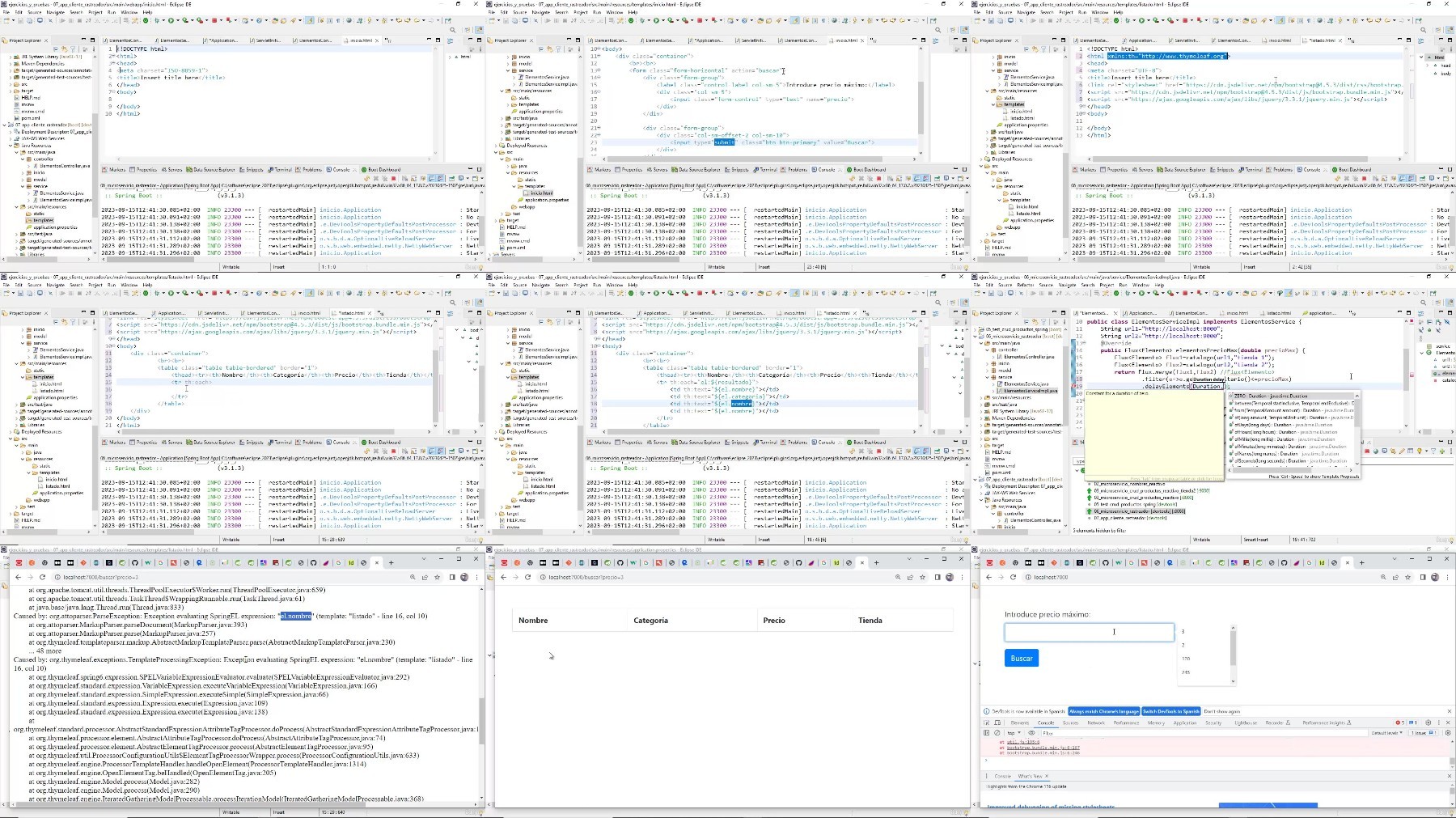Switch to the Lighthouse tab in DevTools
The width and height of the screenshot is (1456, 818).
pos(1246,723)
